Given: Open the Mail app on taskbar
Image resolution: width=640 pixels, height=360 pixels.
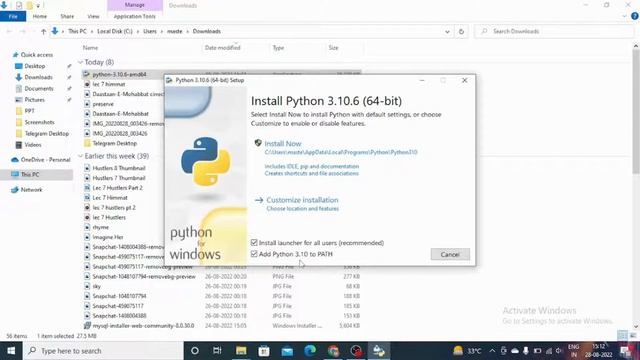Looking at the screenshot, I should pos(287,351).
